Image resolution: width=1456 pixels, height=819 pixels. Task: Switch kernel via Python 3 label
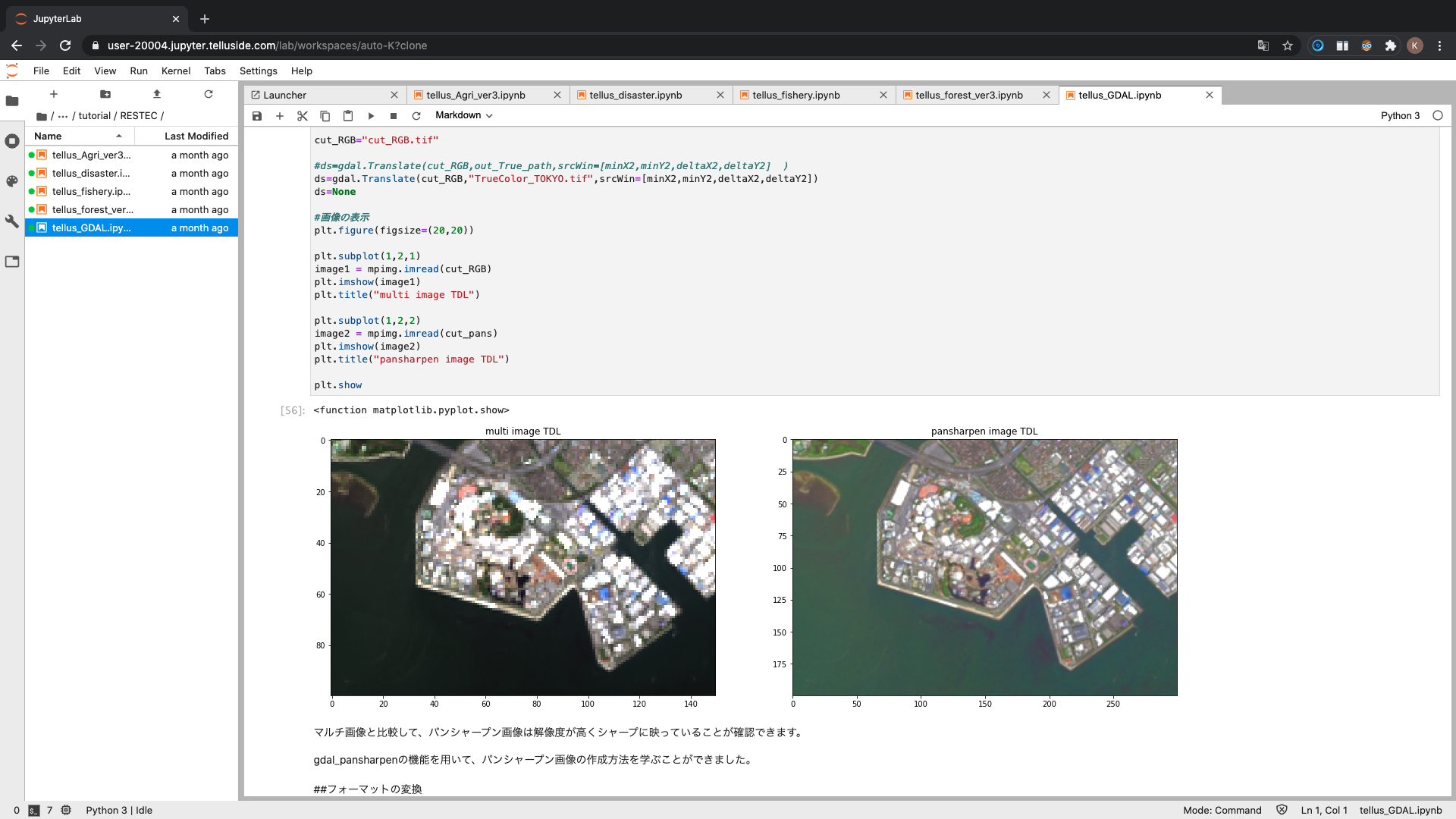coord(1400,115)
